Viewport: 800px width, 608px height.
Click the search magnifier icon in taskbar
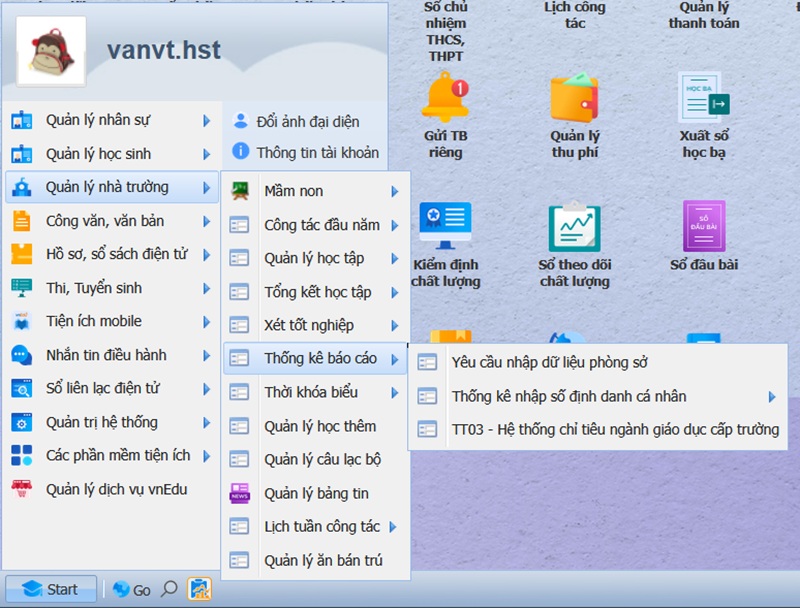tap(169, 589)
